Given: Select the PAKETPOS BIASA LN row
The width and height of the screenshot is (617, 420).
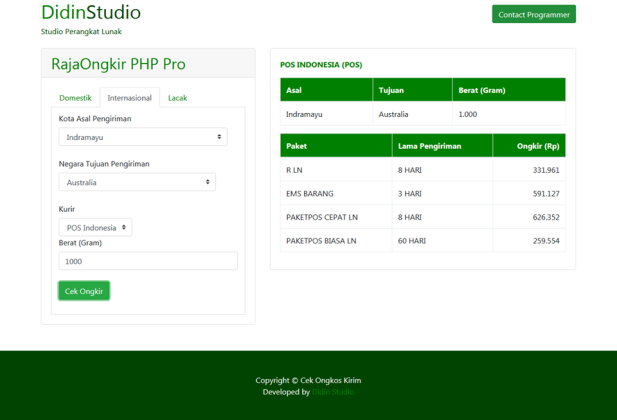Looking at the screenshot, I should point(422,241).
